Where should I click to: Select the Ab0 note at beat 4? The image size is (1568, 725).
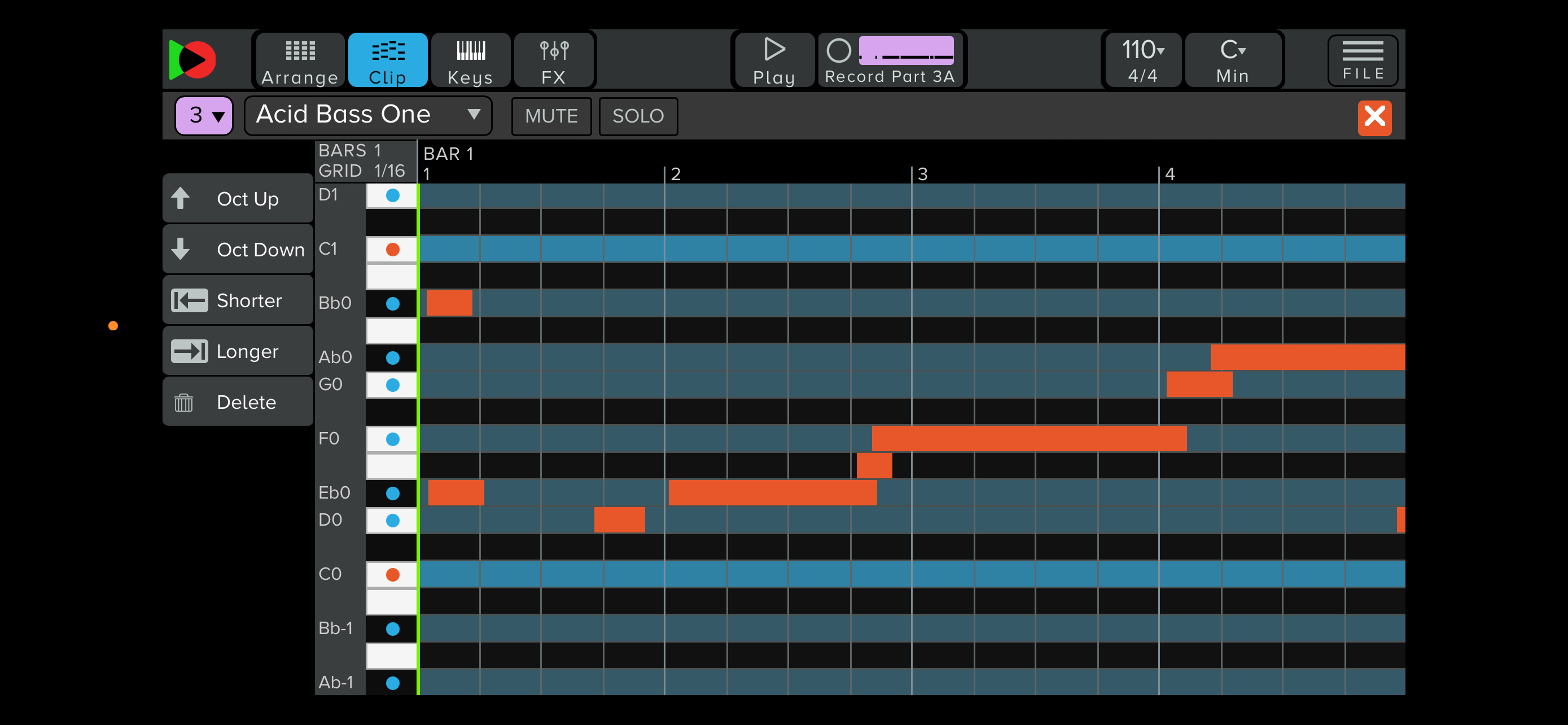click(1307, 357)
